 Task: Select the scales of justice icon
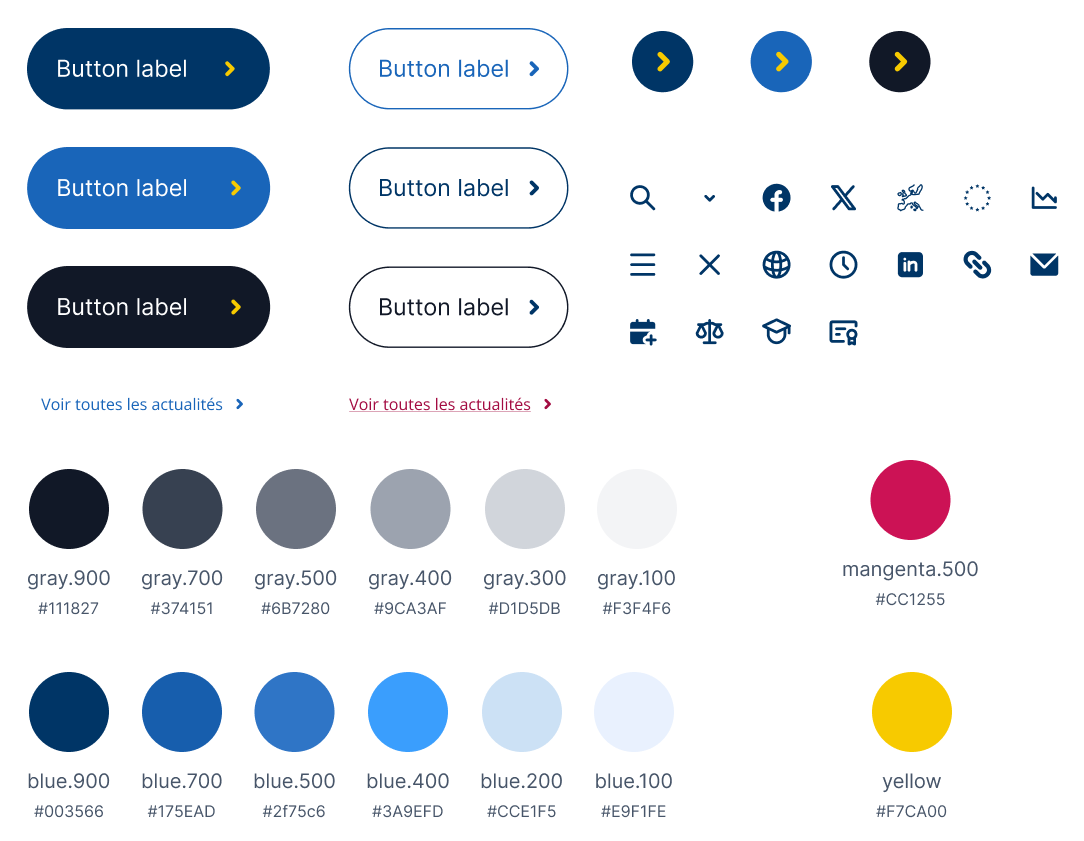point(709,331)
